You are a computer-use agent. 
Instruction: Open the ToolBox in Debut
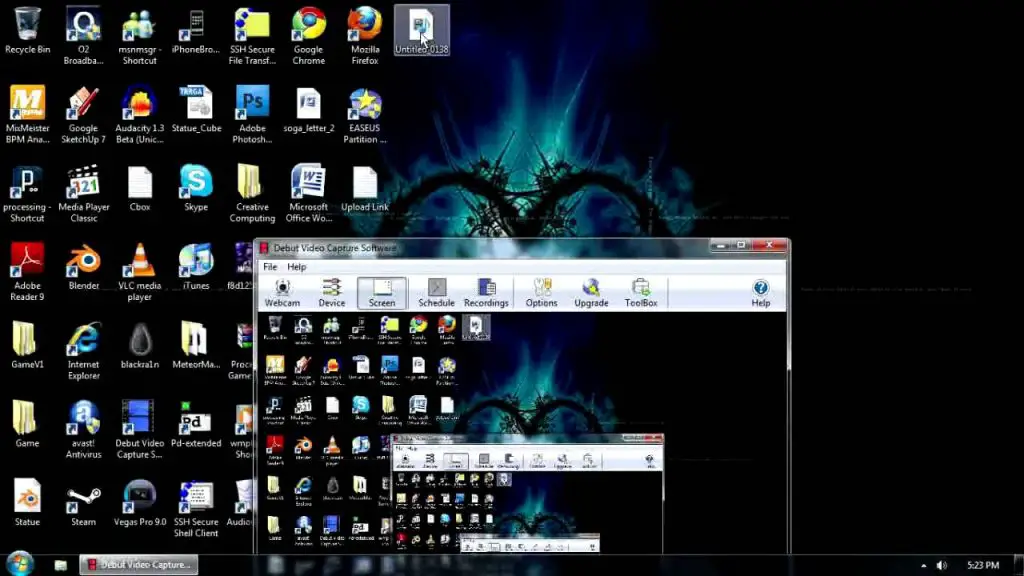pyautogui.click(x=641, y=293)
